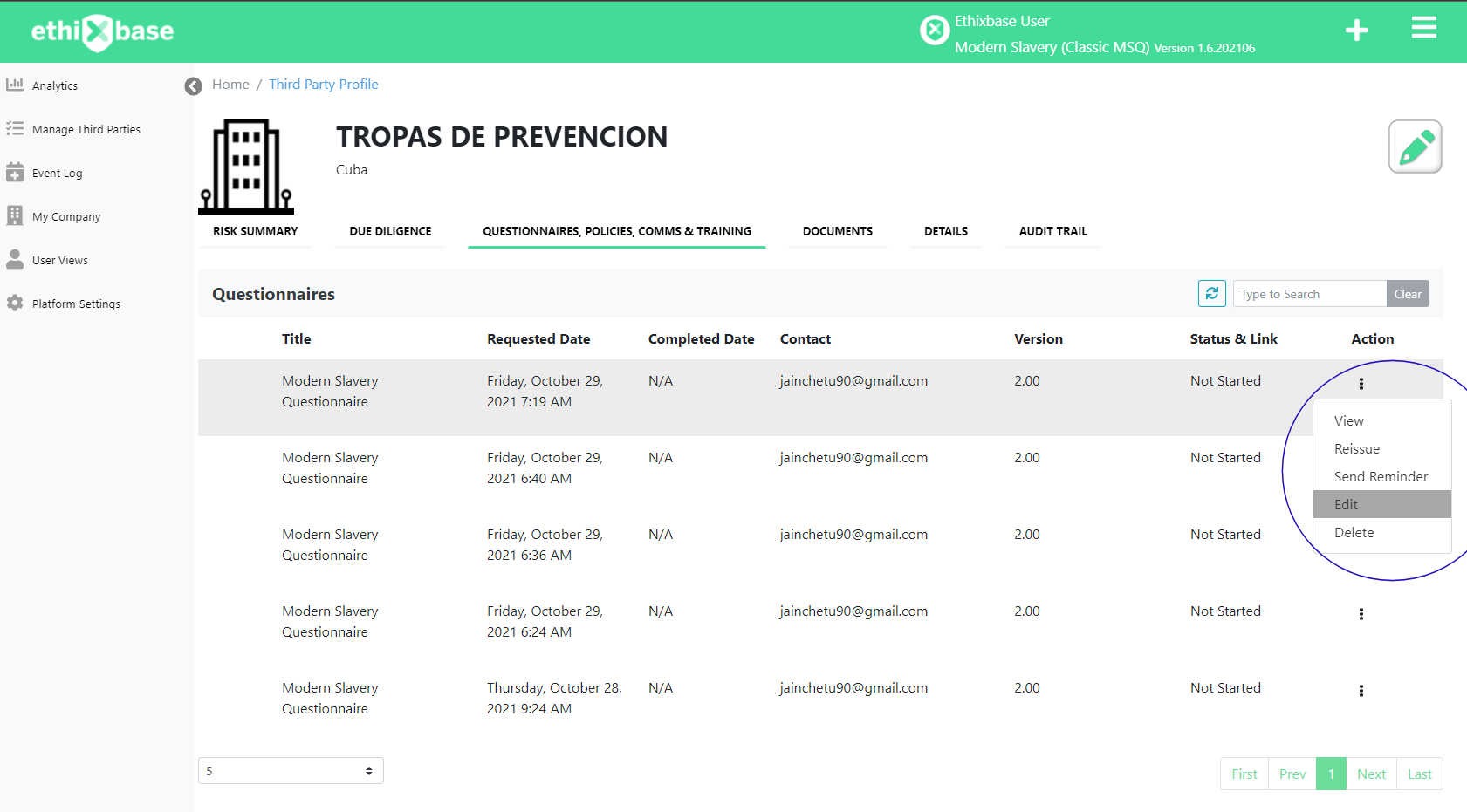Choose Edit in the action menu
Screen dimensions: 1467x812
coord(1346,504)
